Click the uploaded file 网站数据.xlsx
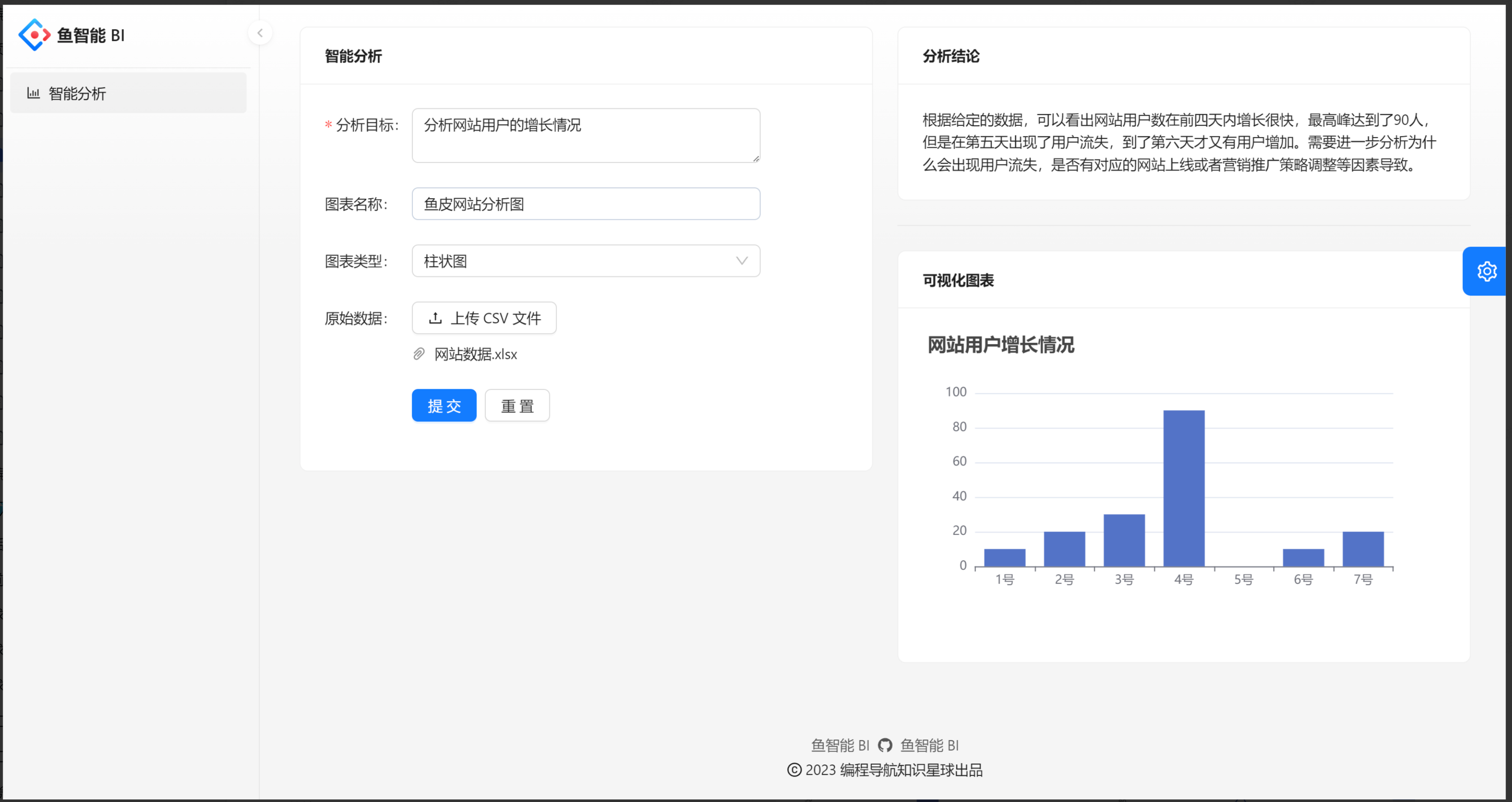1512x802 pixels. click(x=475, y=354)
